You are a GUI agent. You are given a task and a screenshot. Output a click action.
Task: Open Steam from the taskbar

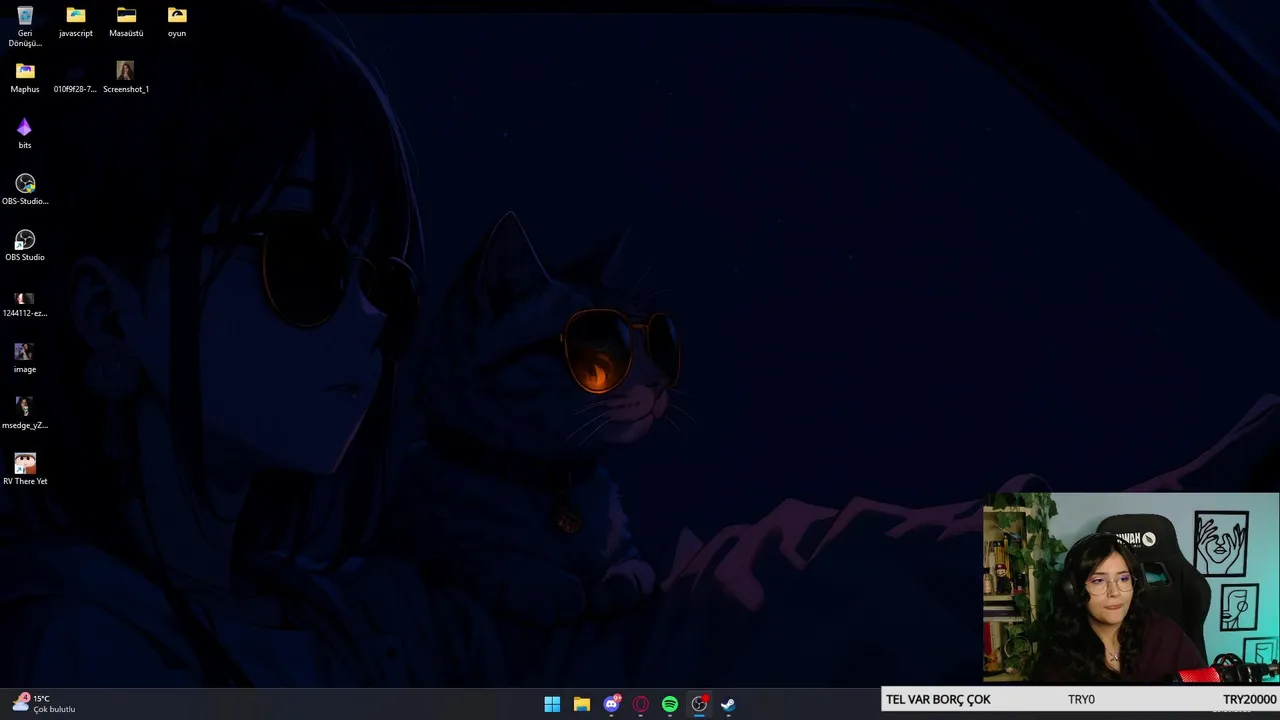coord(728,704)
